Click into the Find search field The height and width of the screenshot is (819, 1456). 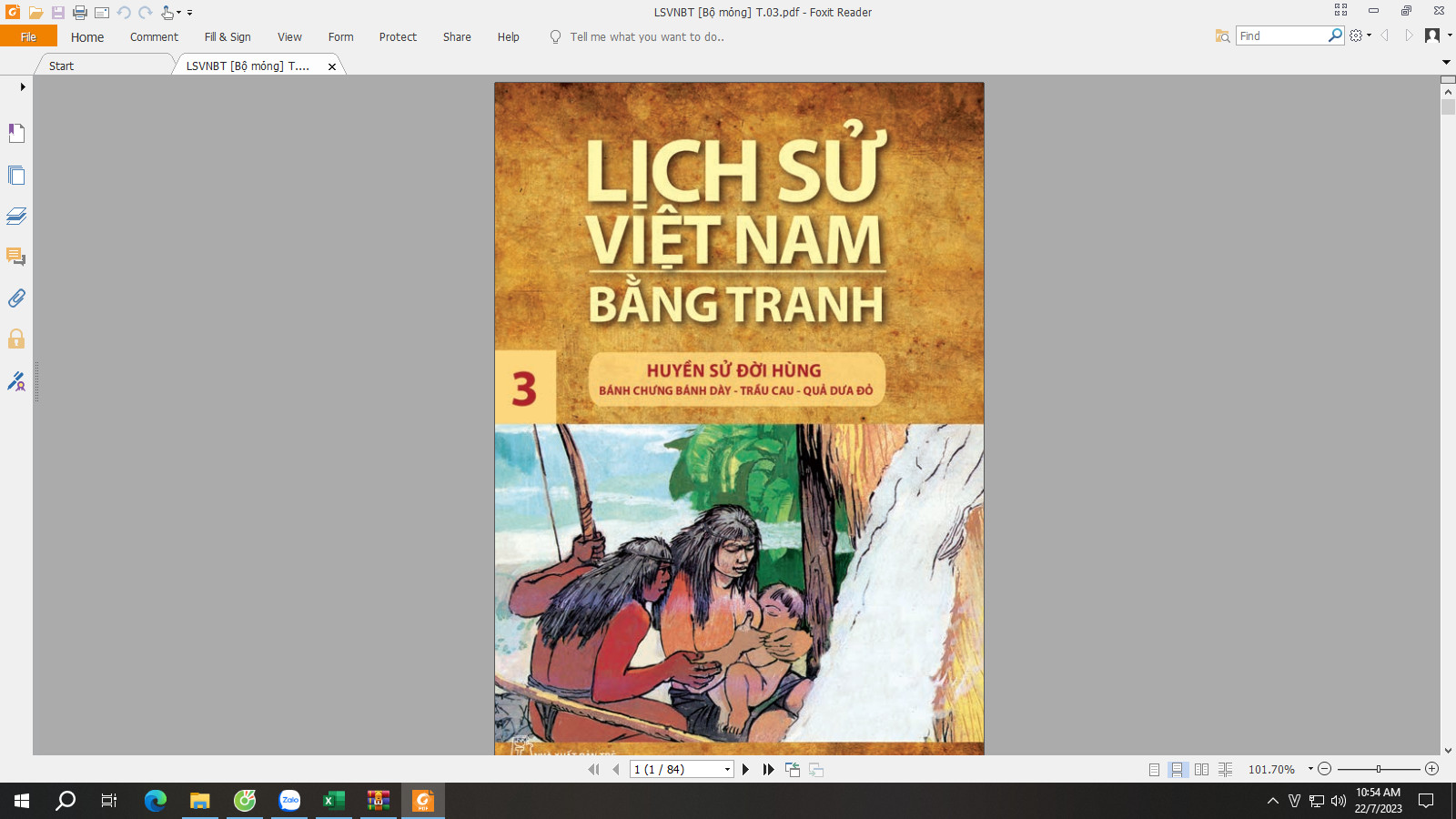(x=1281, y=35)
